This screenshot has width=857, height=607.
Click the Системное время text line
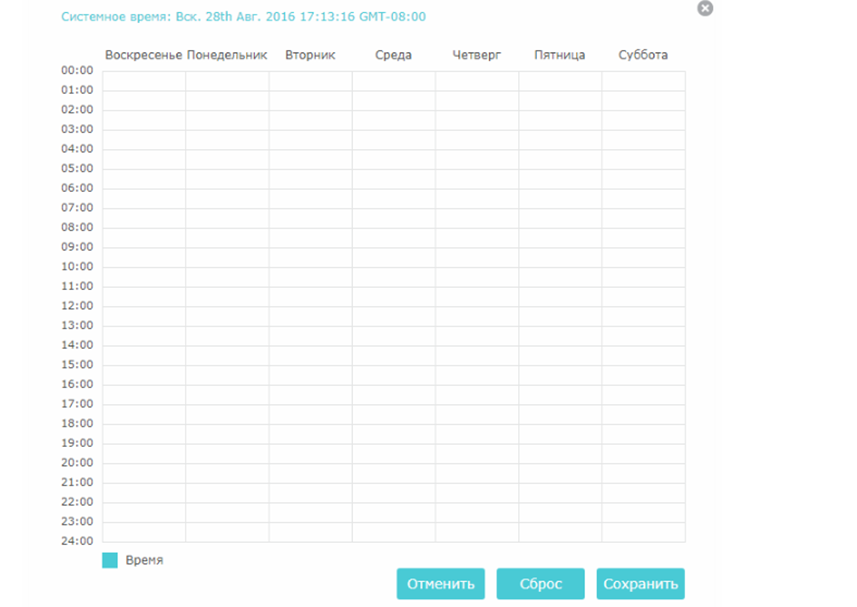(x=243, y=16)
